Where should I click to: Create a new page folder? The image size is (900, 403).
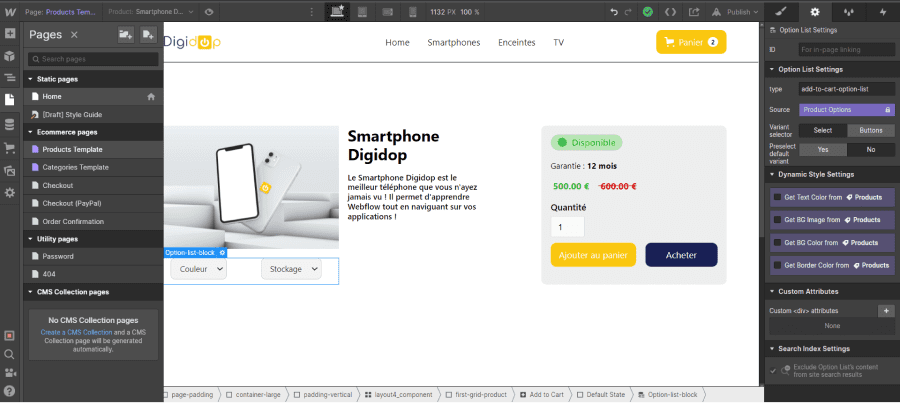[x=125, y=34]
